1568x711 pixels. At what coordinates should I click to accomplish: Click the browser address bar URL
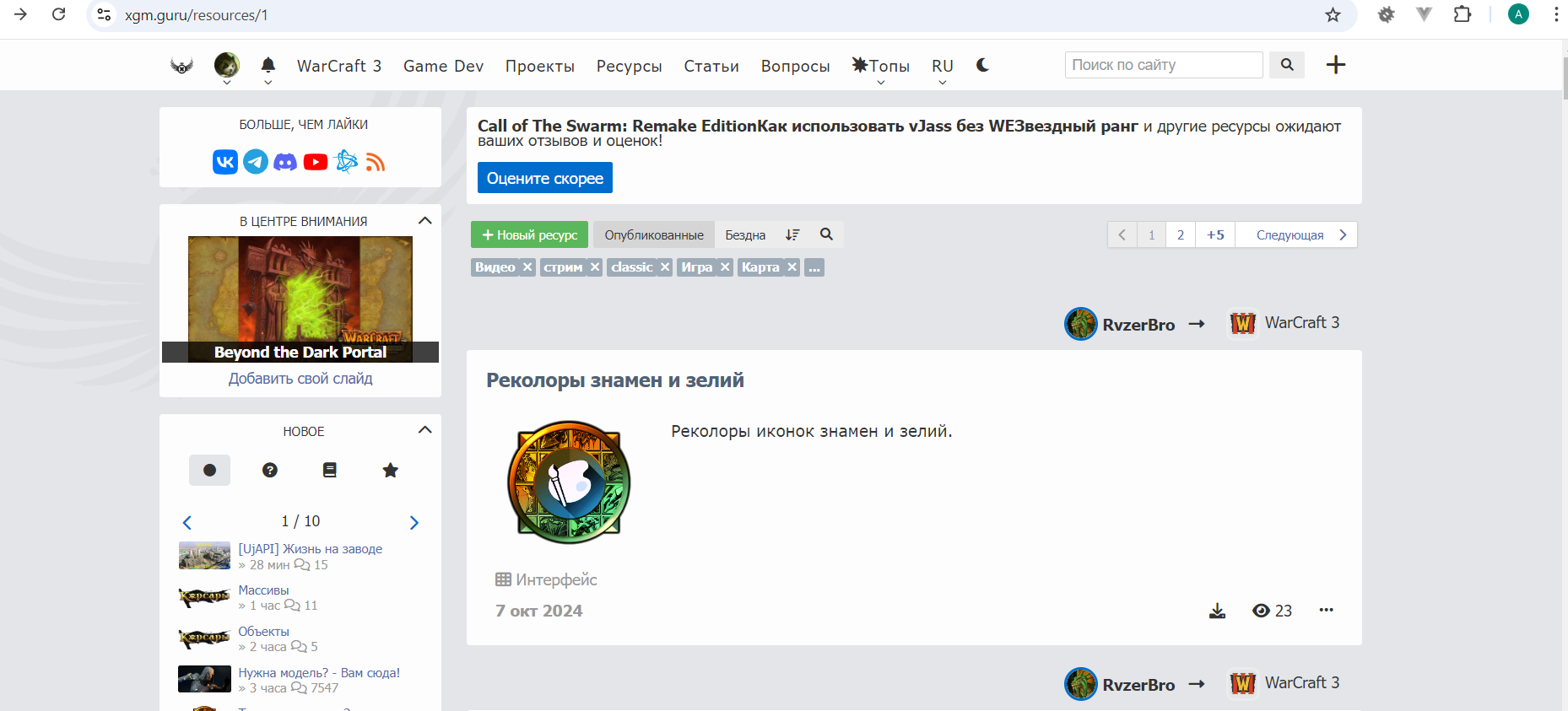(x=197, y=15)
